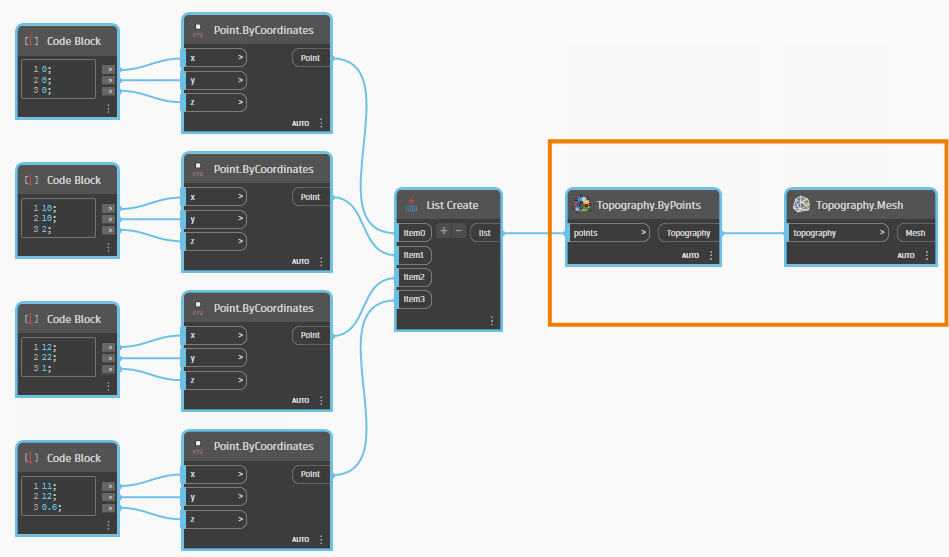Image resolution: width=949 pixels, height=557 pixels.
Task: Select the Topography output port
Action: [x=688, y=233]
